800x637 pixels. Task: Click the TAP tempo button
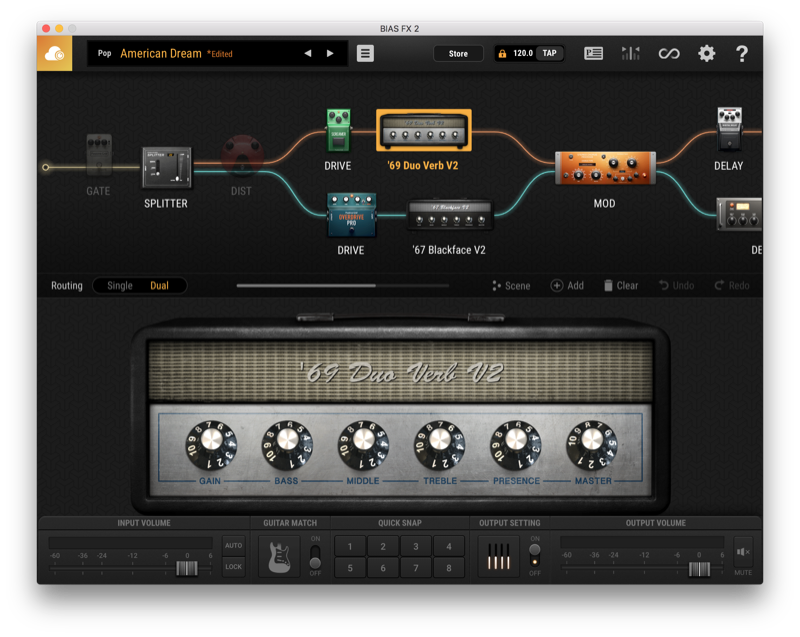(549, 53)
